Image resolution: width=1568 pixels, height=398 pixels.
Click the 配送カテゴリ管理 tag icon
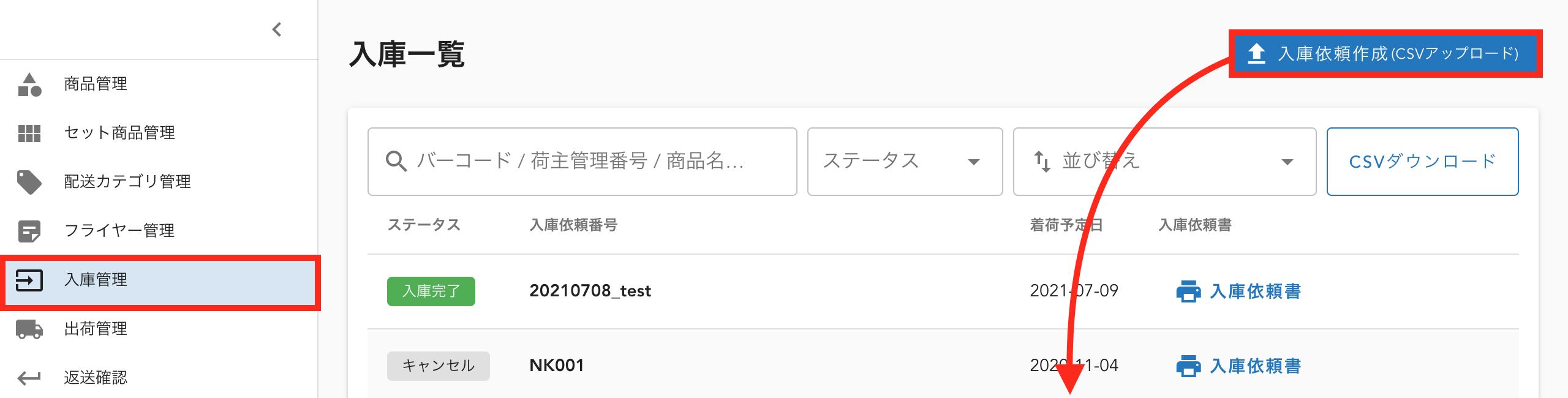click(29, 182)
